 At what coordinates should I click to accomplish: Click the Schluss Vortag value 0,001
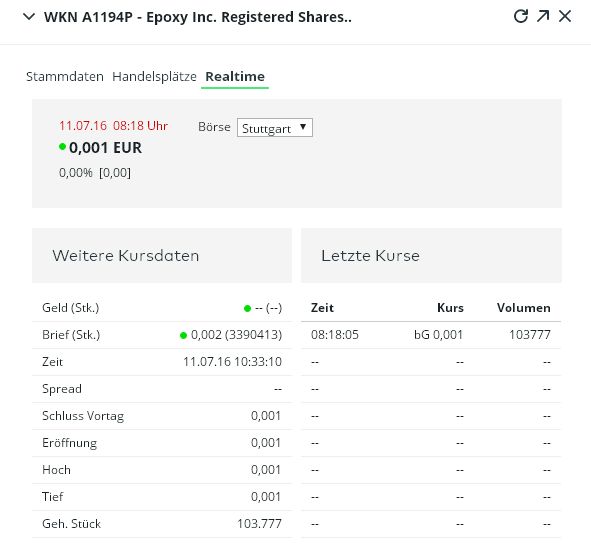[x=266, y=416]
